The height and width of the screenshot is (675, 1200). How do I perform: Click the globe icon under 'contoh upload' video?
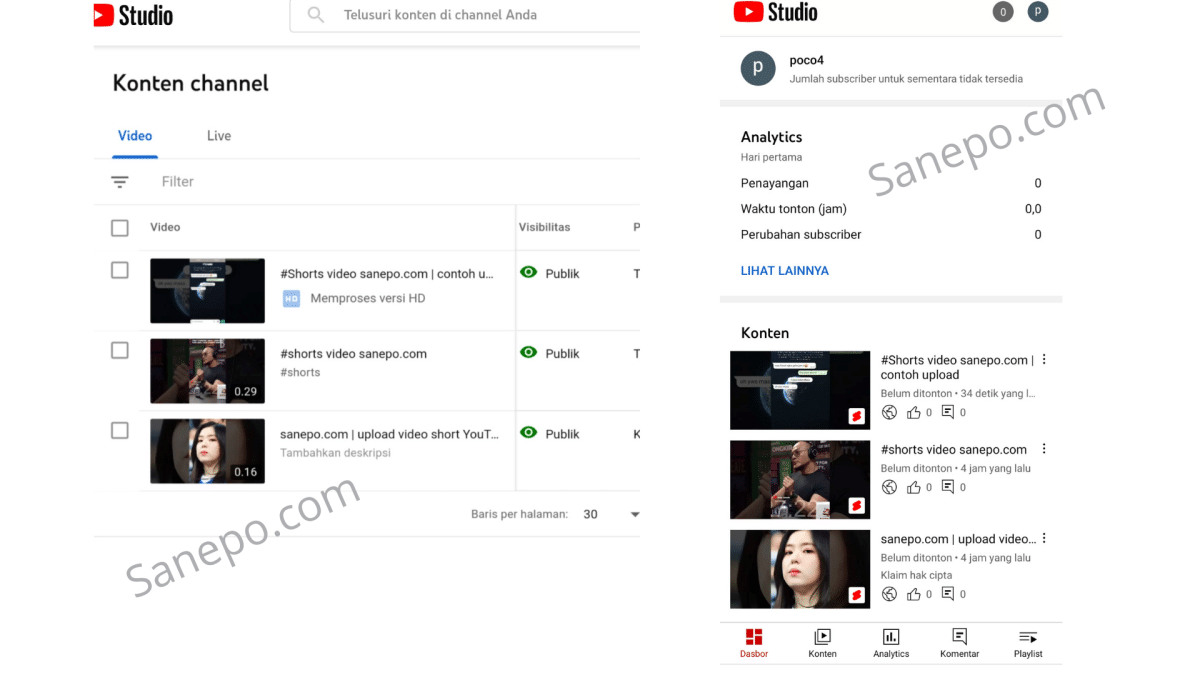(889, 412)
